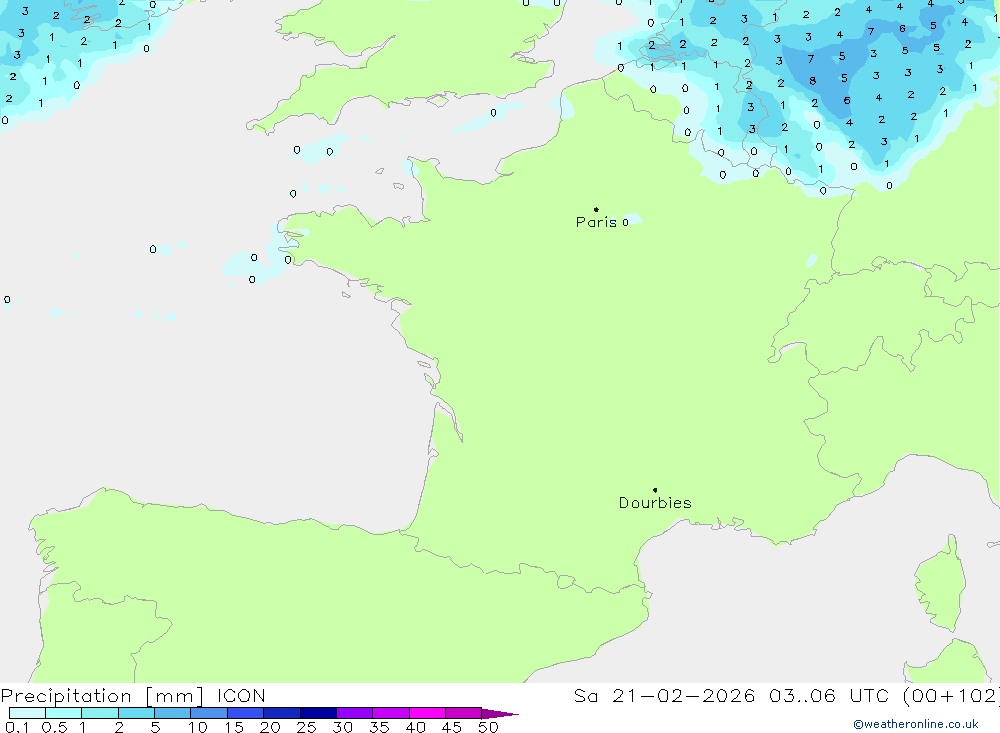
Task: Pick the 15–20 mm legend swatch
Action: click(x=246, y=713)
